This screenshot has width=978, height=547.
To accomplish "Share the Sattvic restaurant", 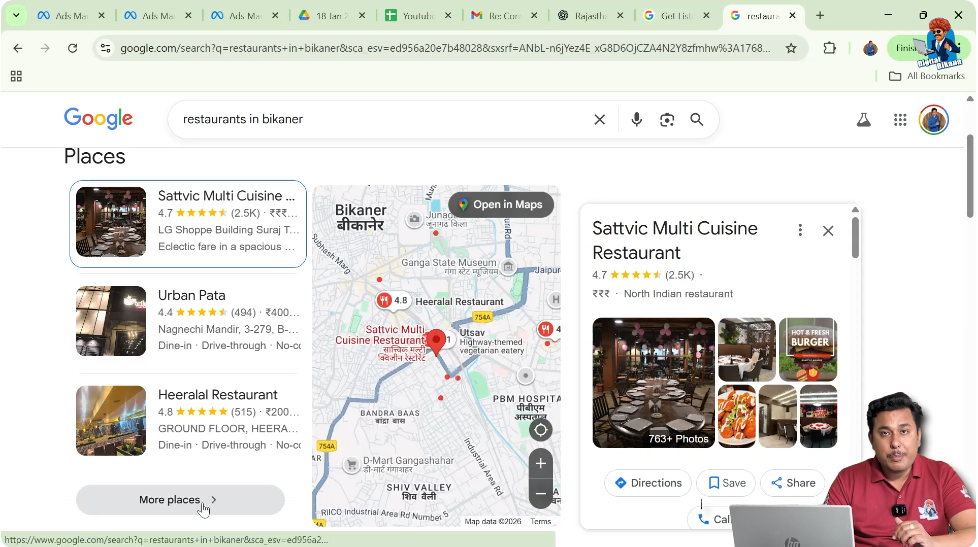I will (x=793, y=483).
